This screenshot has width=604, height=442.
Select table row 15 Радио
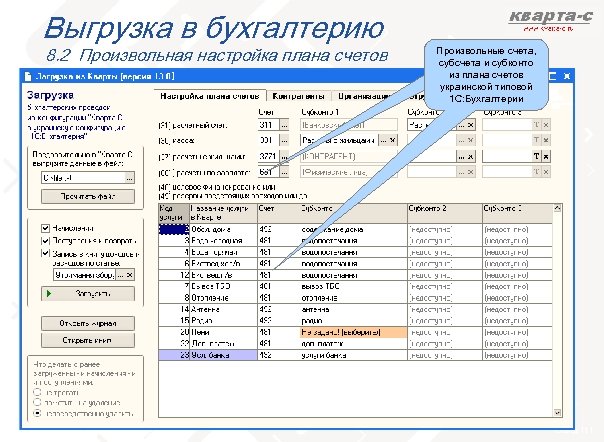pyautogui.click(x=355, y=321)
